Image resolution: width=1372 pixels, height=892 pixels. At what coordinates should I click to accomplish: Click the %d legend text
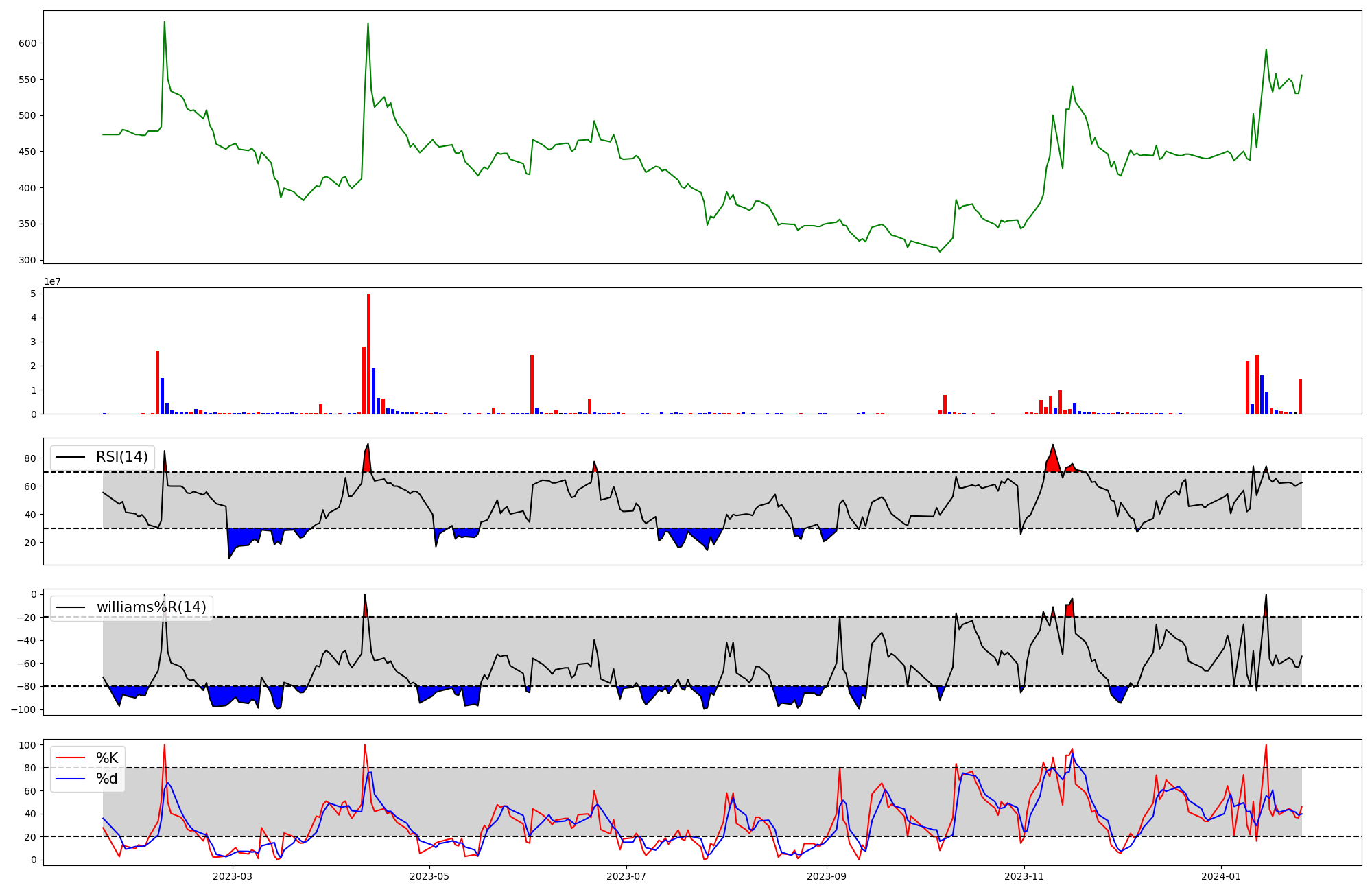[107, 779]
